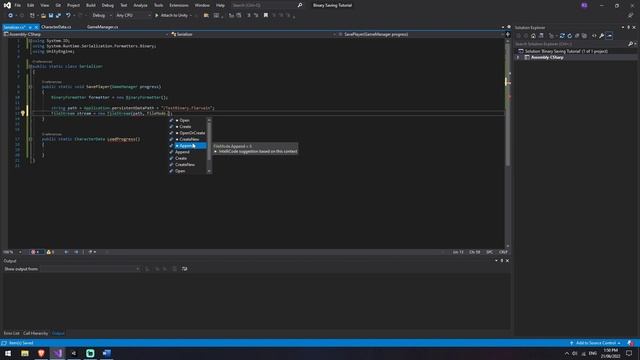The image size is (640, 360).
Task: Open the Windows Start menu
Action: pyautogui.click(x=8, y=353)
